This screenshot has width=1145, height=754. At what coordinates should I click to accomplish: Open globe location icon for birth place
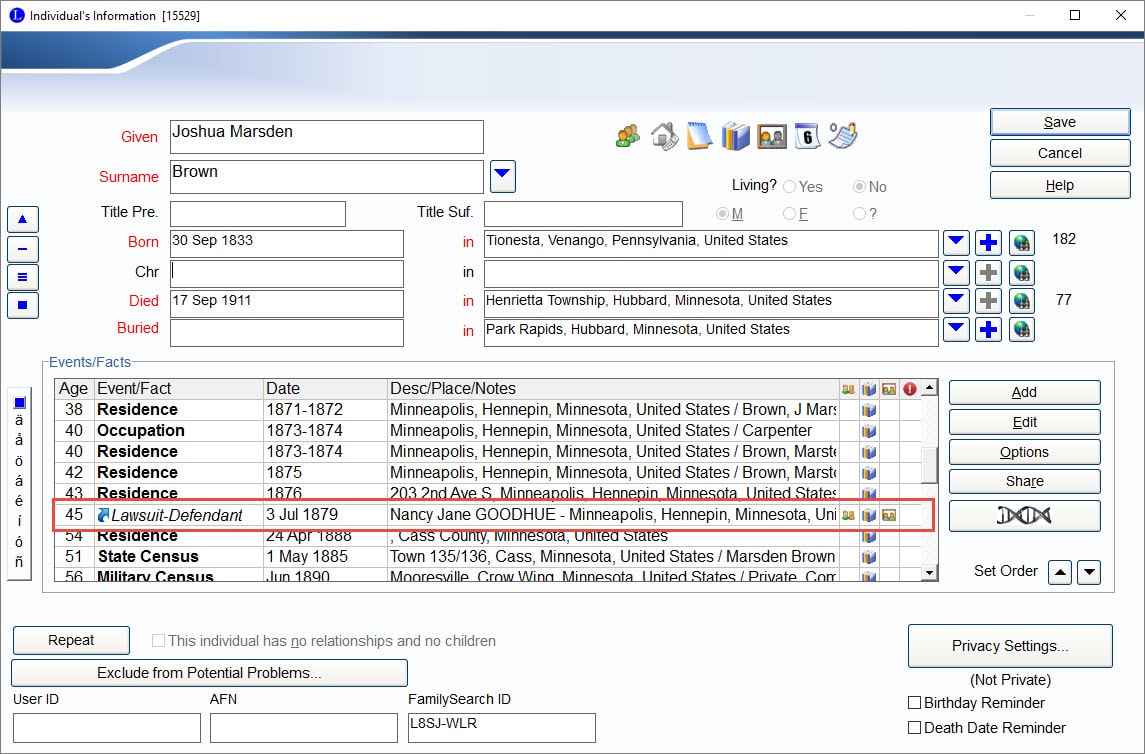(1022, 242)
